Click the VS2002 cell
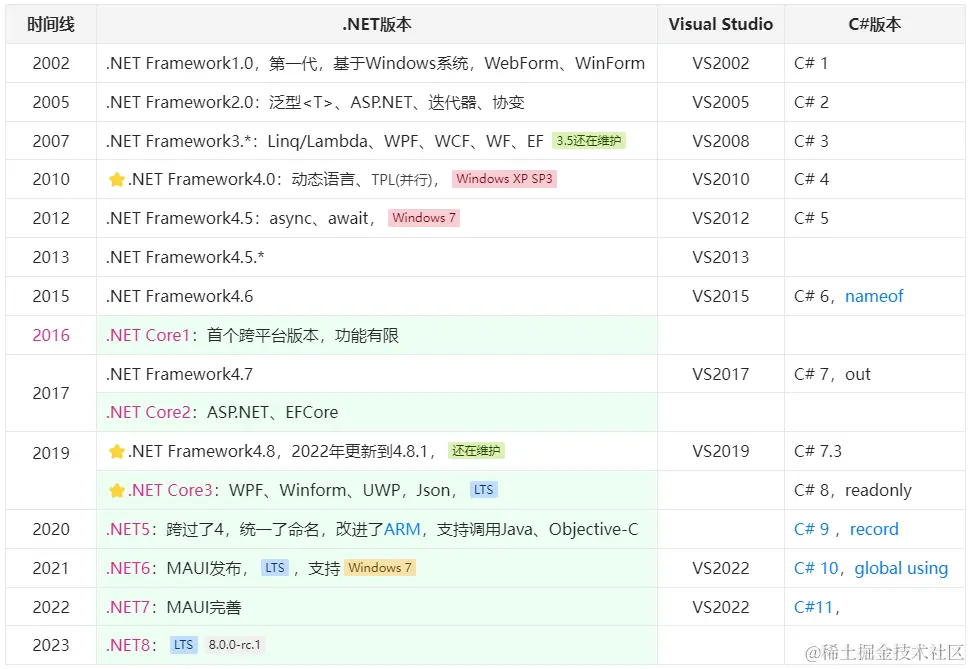This screenshot has width=971, height=669. [x=721, y=63]
